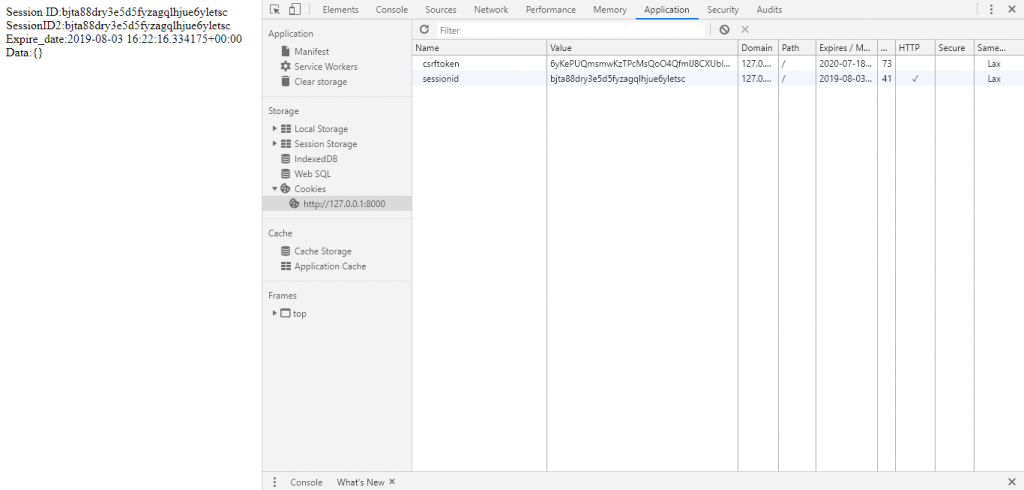Sort cookies by Domain column header
Viewport: 1024px width, 490px height.
click(758, 48)
